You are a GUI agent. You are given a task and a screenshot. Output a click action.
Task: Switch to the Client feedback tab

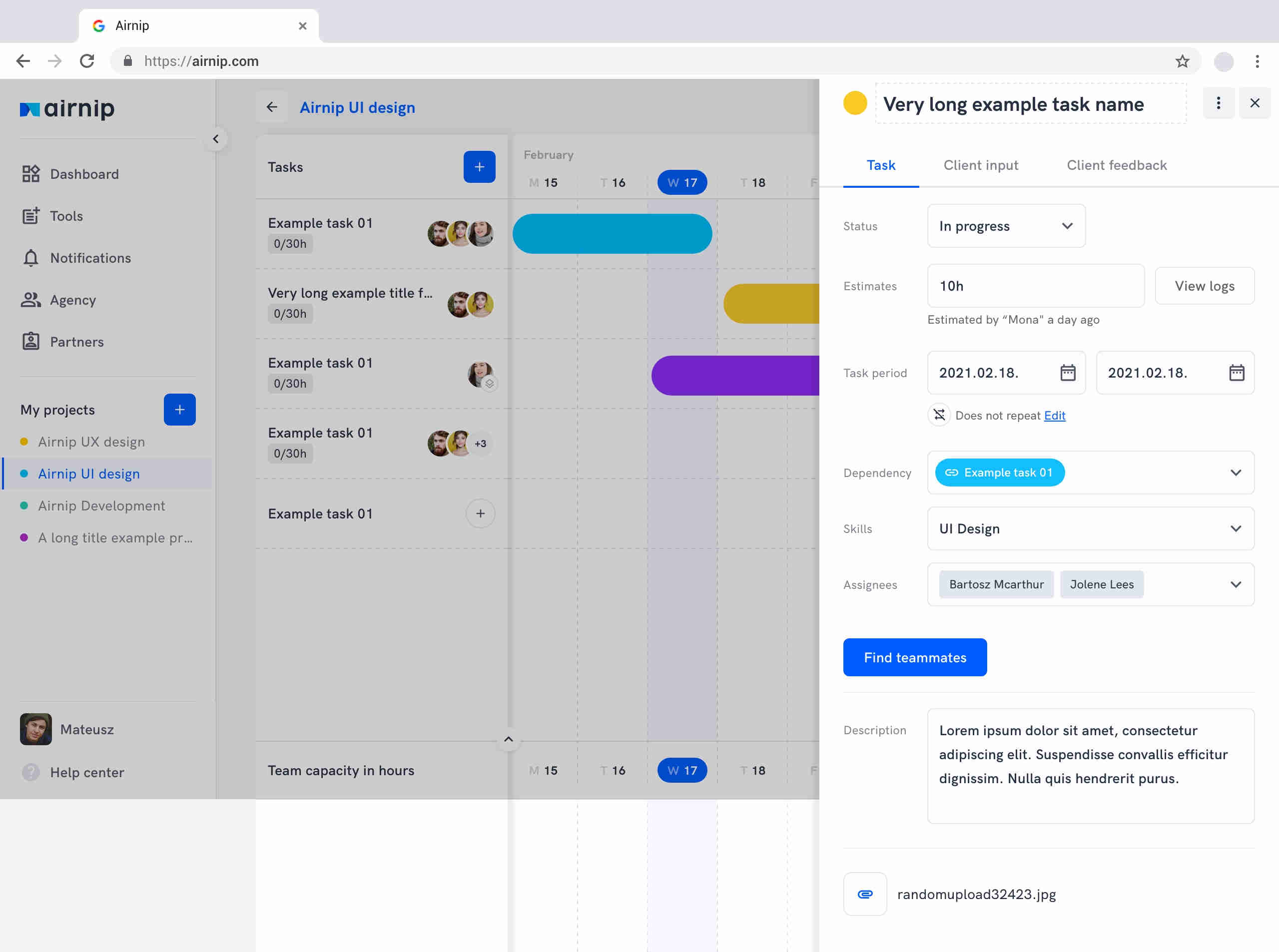coord(1117,165)
